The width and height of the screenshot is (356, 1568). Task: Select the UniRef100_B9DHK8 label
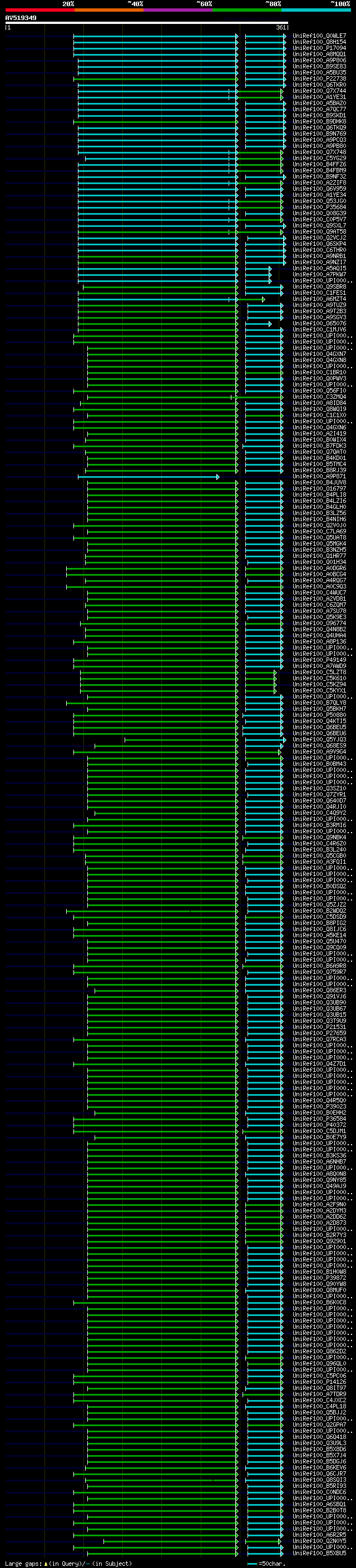point(319,121)
